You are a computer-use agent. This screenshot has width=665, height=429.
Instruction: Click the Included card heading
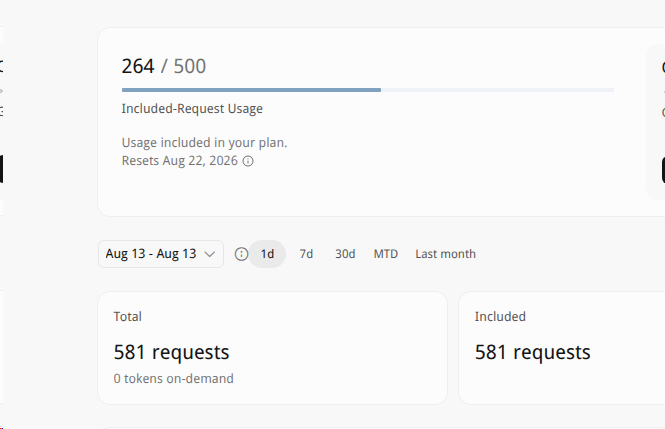[x=500, y=317]
